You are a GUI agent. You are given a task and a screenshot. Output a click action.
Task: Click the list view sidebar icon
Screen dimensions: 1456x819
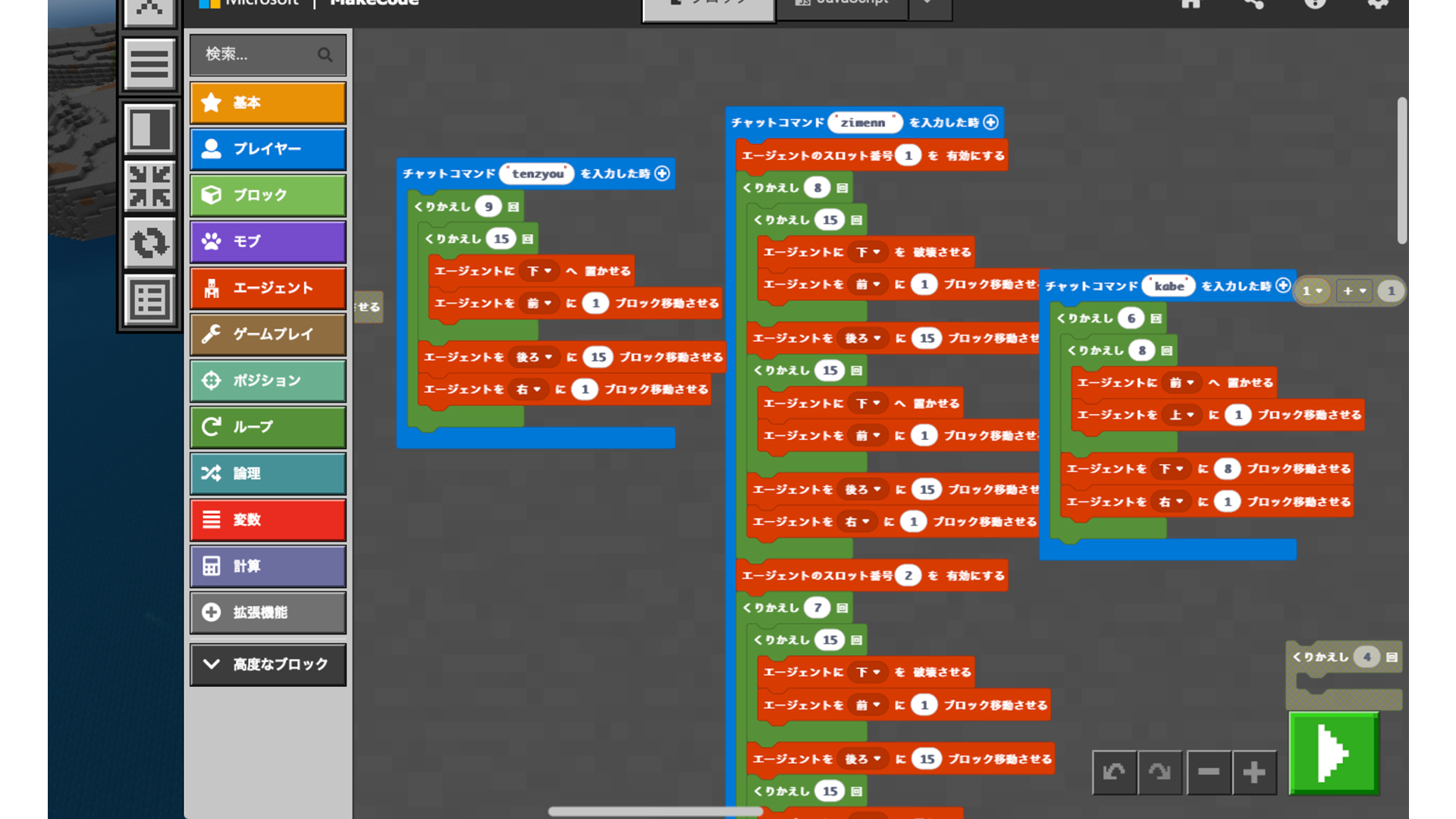[149, 300]
